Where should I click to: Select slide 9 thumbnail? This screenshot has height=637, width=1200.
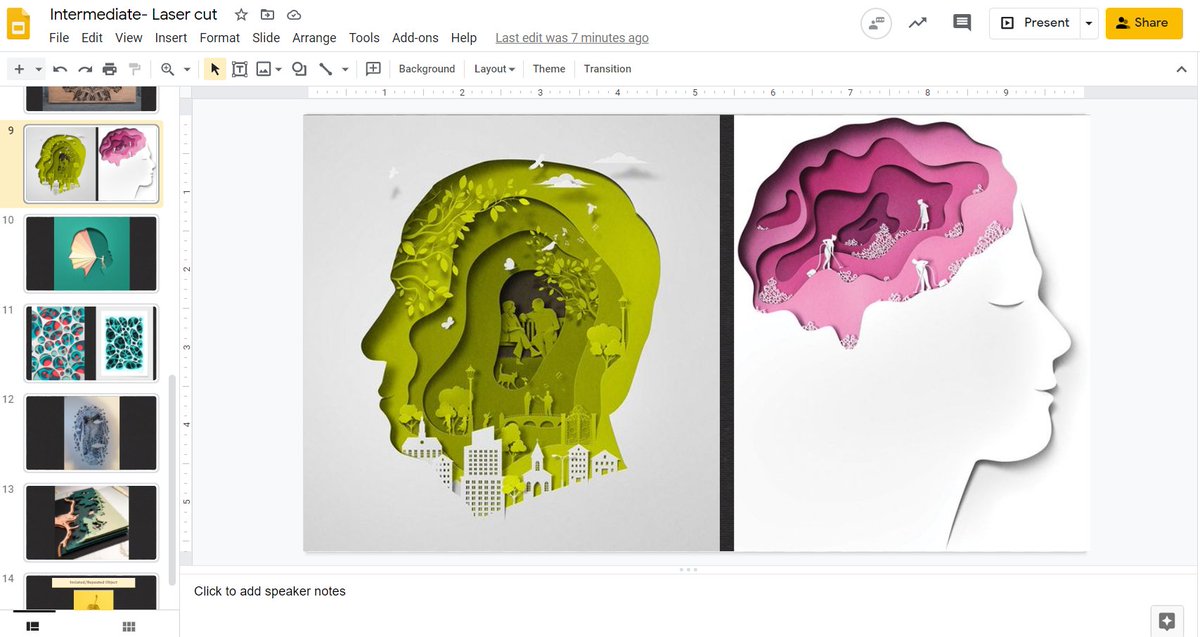[x=91, y=163]
